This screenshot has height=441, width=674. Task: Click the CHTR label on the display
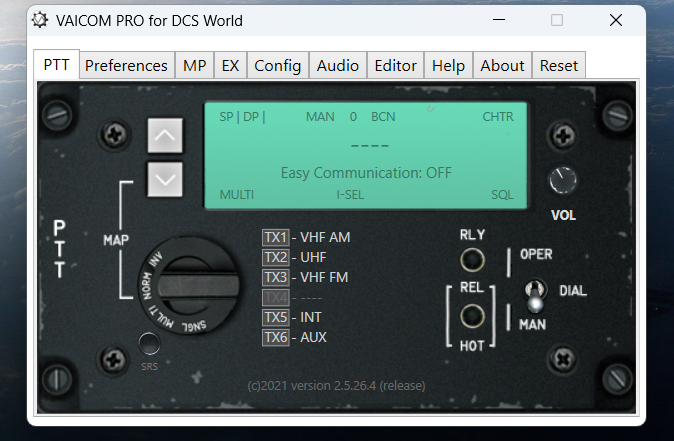coord(498,117)
